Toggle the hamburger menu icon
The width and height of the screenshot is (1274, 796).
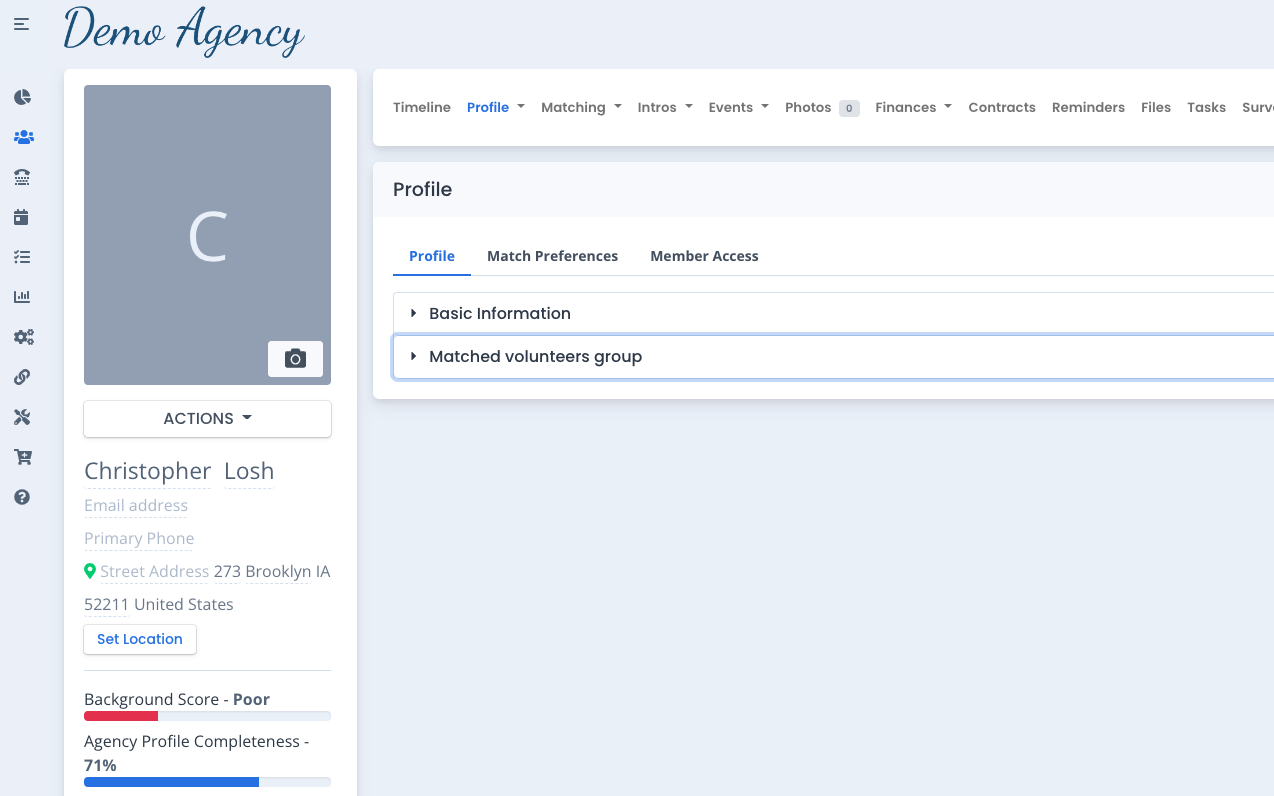21,24
